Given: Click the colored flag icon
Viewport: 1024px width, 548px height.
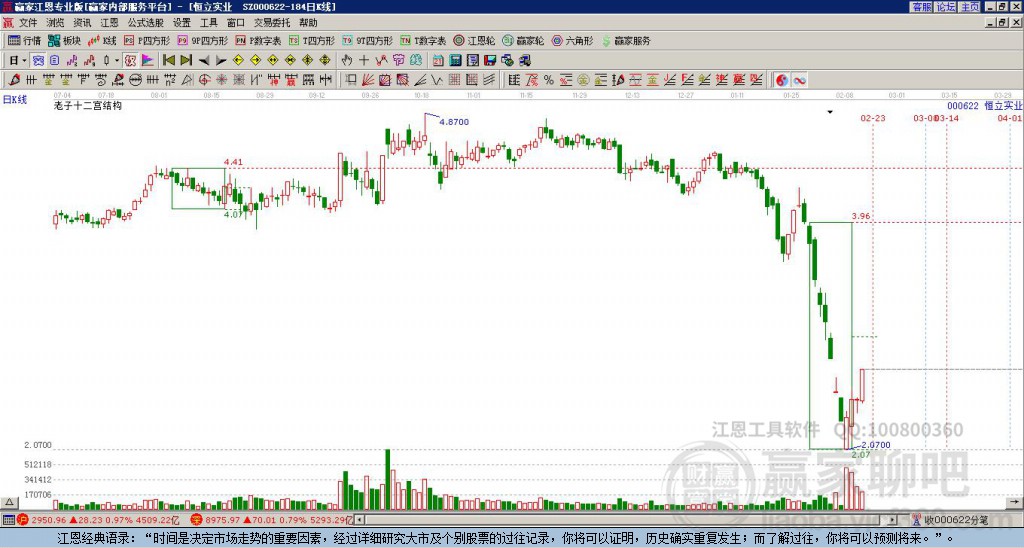Looking at the screenshot, I should pos(148,60).
